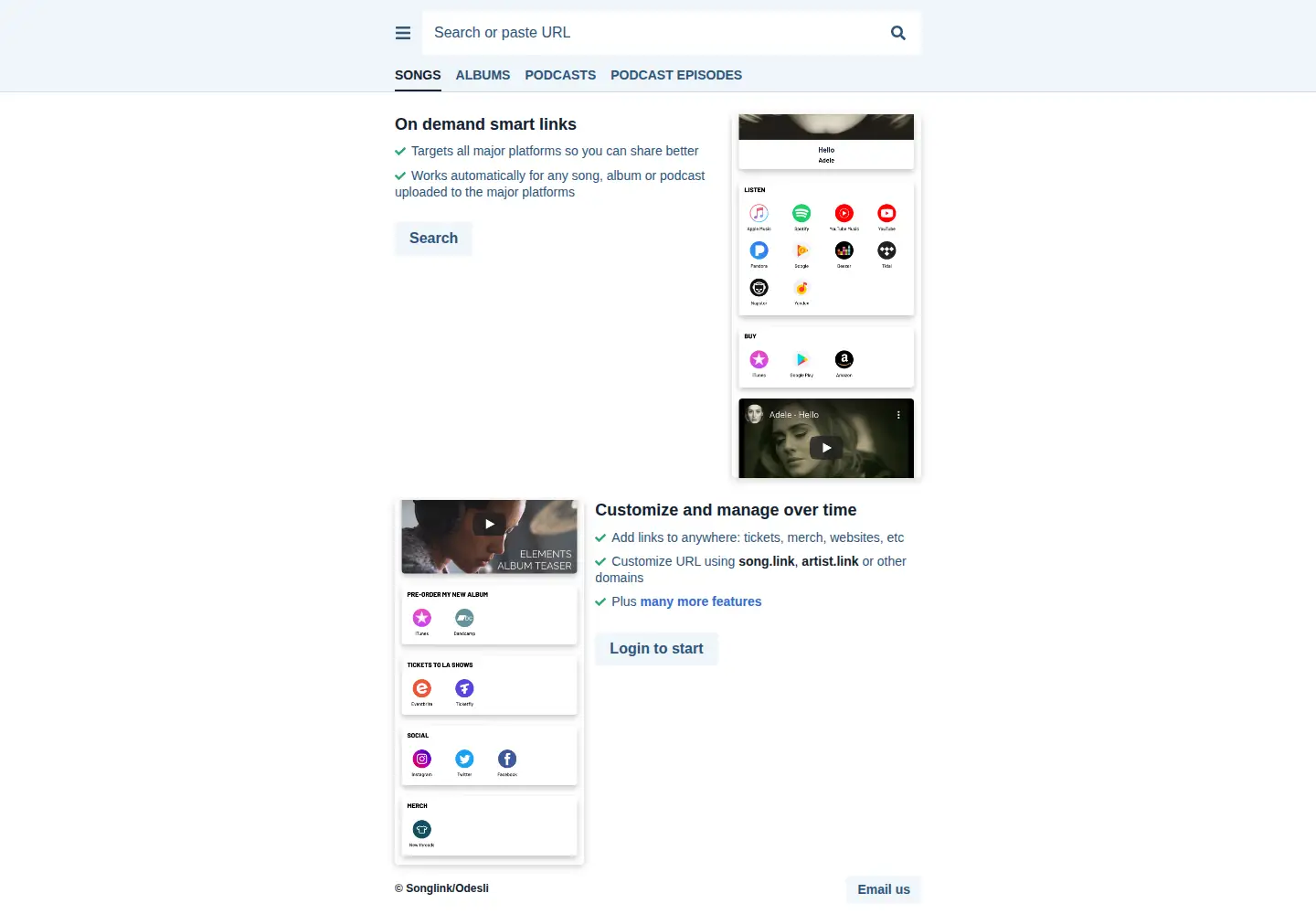Click the YouTube icon in Listen

tap(886, 213)
